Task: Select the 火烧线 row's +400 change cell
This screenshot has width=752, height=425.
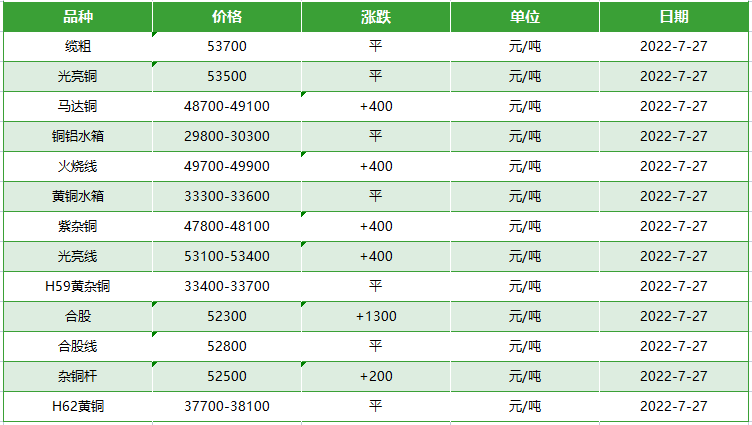Action: 376,166
